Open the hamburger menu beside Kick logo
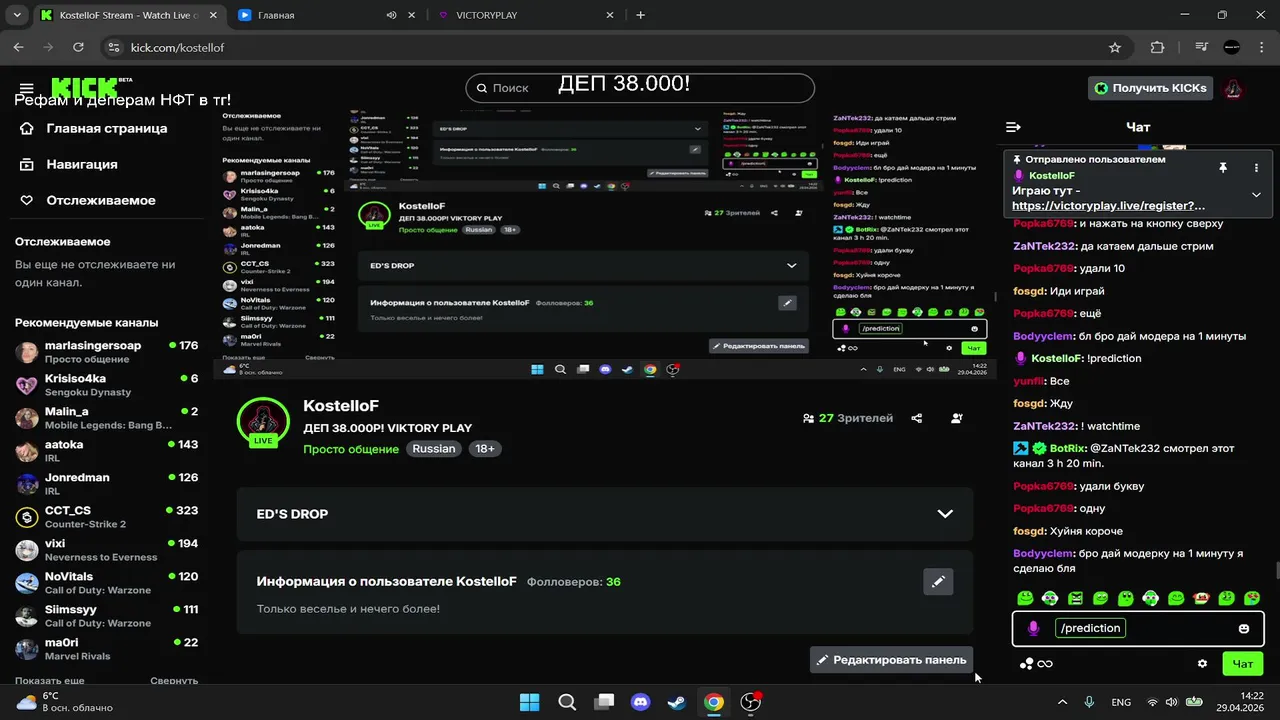The image size is (1280, 720). coord(26,89)
